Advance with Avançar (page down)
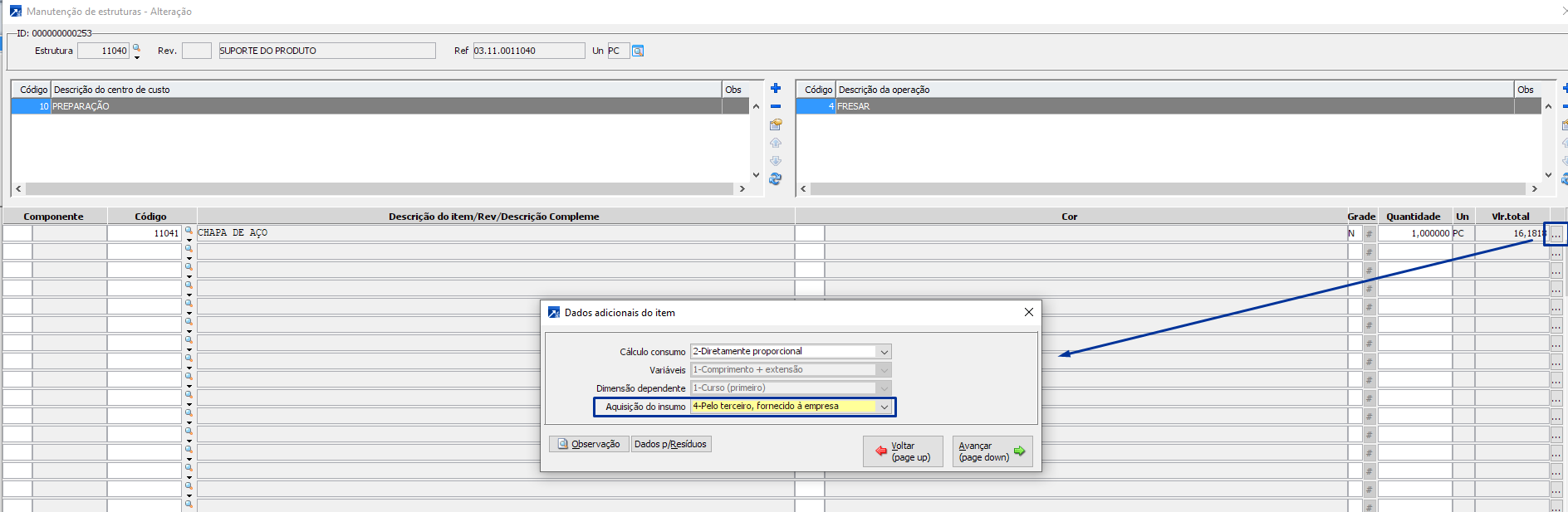This screenshot has width=1568, height=512. tap(992, 451)
